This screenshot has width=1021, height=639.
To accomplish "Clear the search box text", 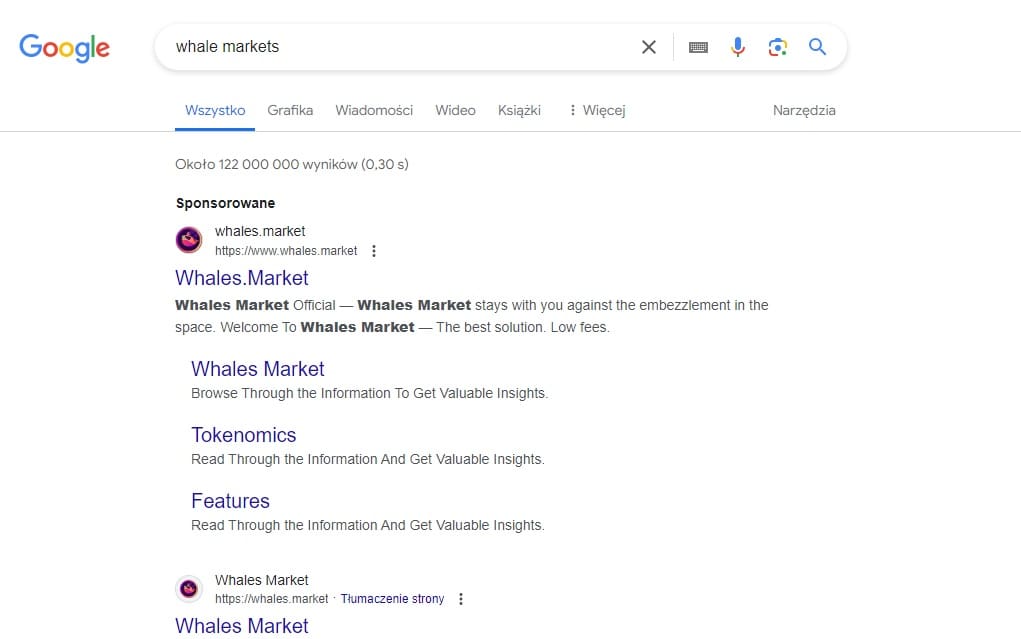I will pyautogui.click(x=649, y=47).
